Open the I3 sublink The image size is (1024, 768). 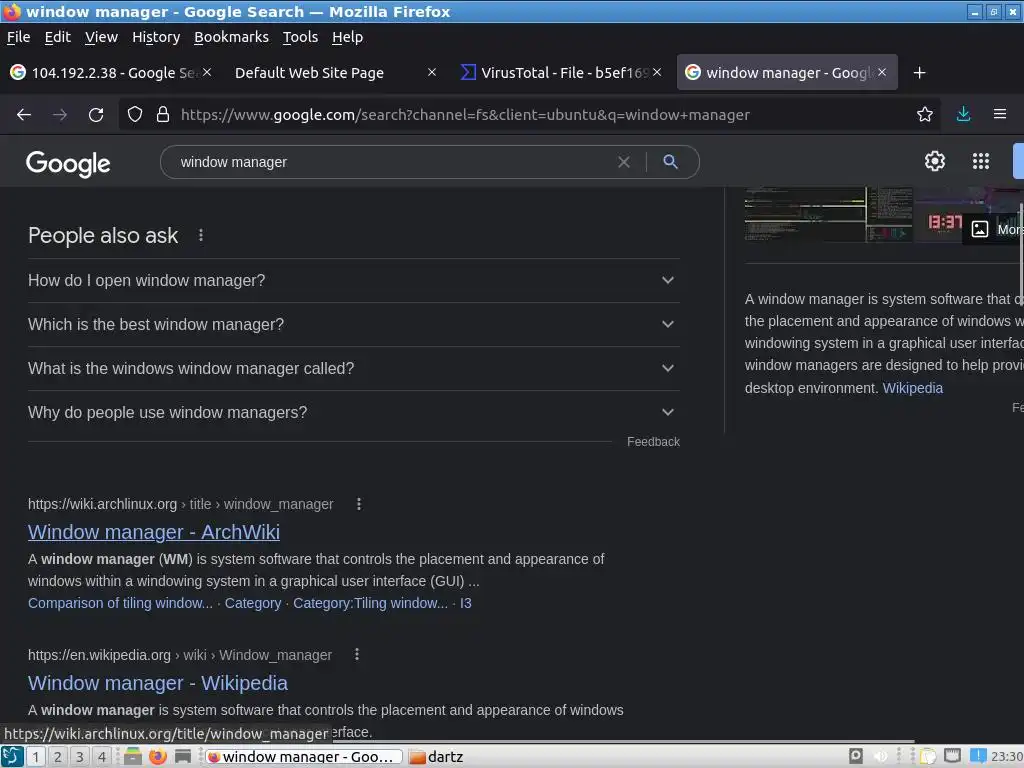click(466, 603)
